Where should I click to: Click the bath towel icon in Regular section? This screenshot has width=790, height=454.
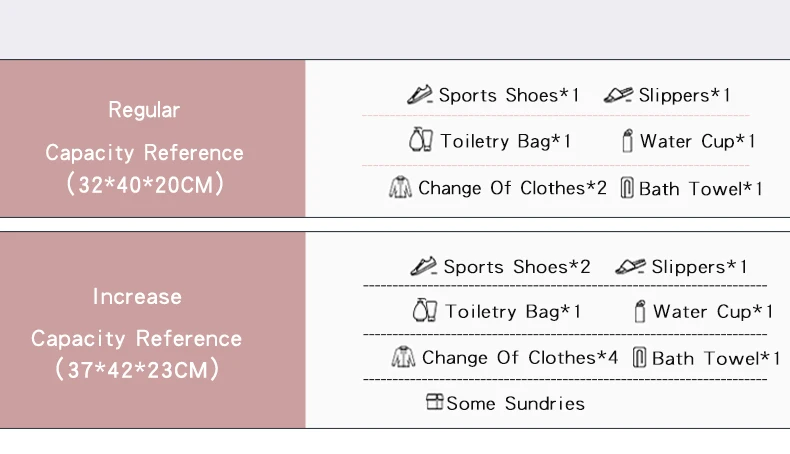627,188
